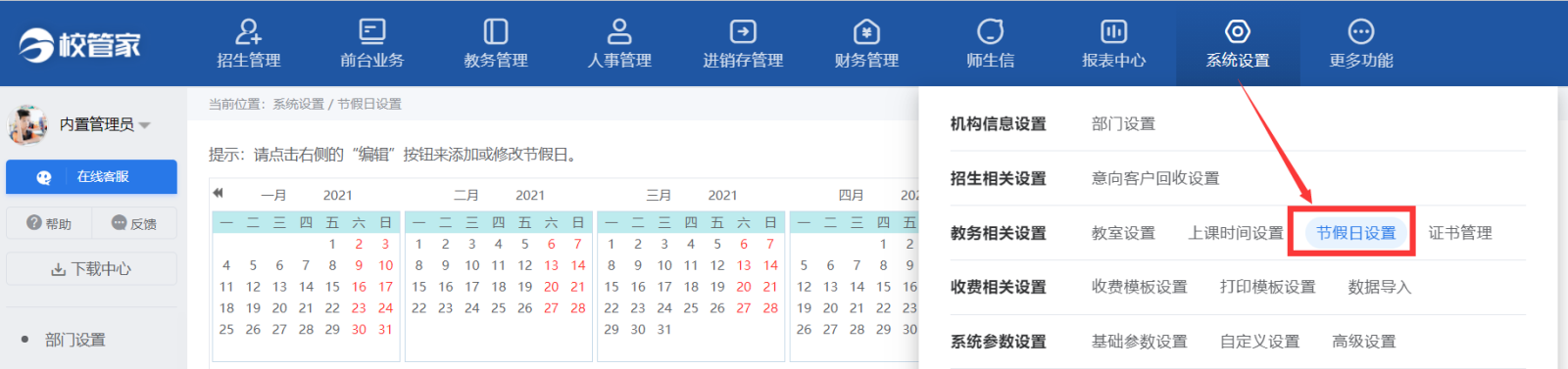Viewport: 1568px width, 369px height.
Task: Click the 在线客服 button
Action: (x=91, y=177)
